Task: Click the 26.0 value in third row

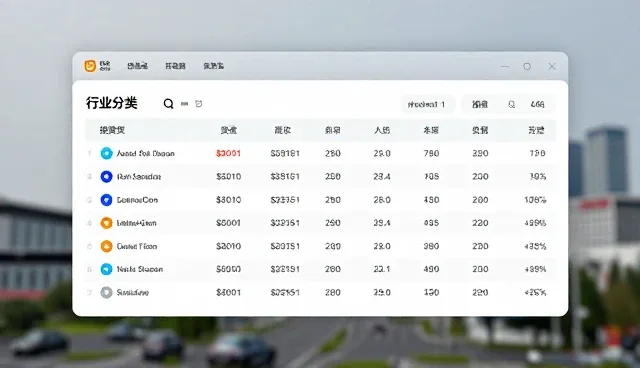Action: (x=382, y=200)
